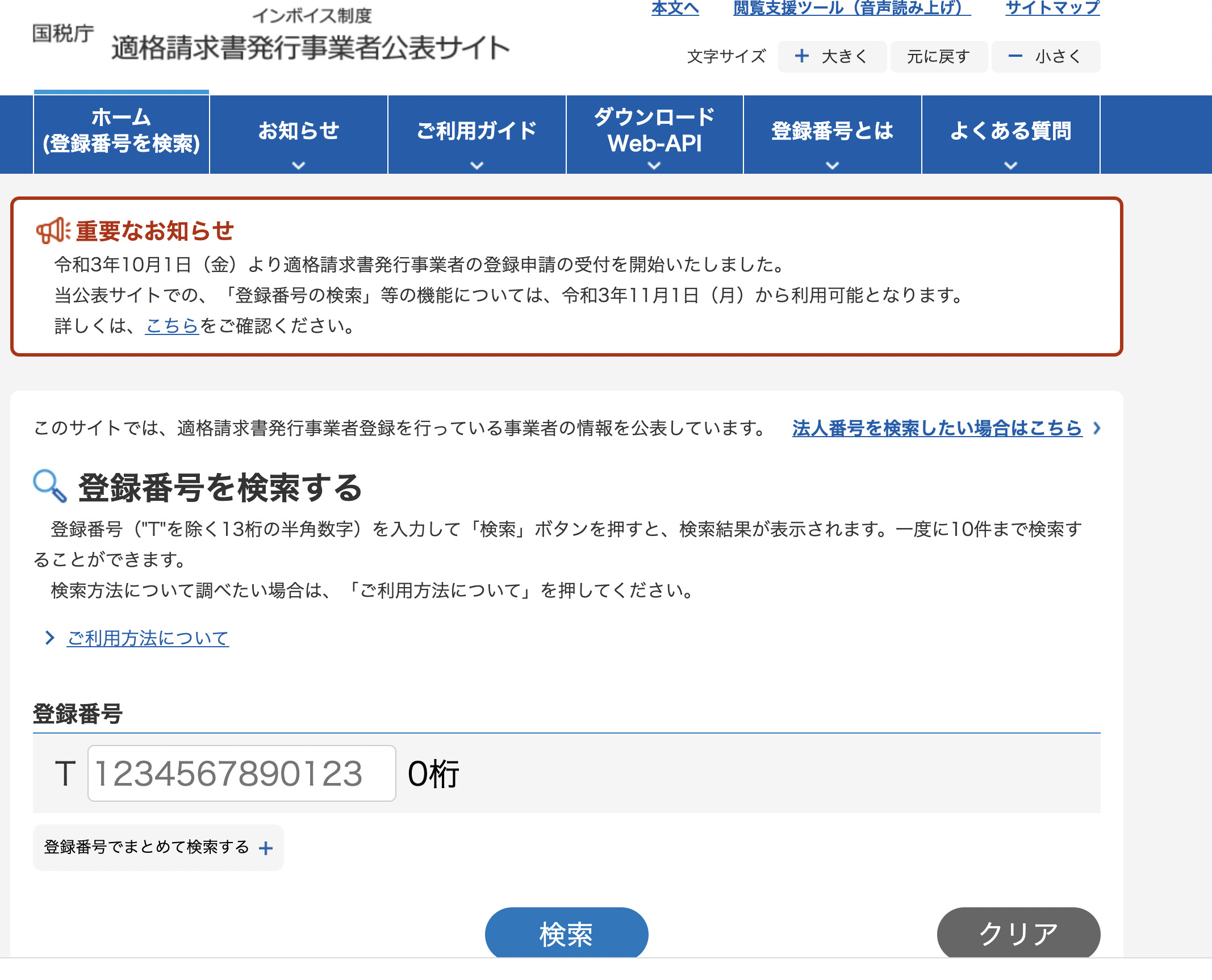Viewport: 1212px width, 980px height.
Task: Click the magnifying glass search icon
Action: pos(50,486)
